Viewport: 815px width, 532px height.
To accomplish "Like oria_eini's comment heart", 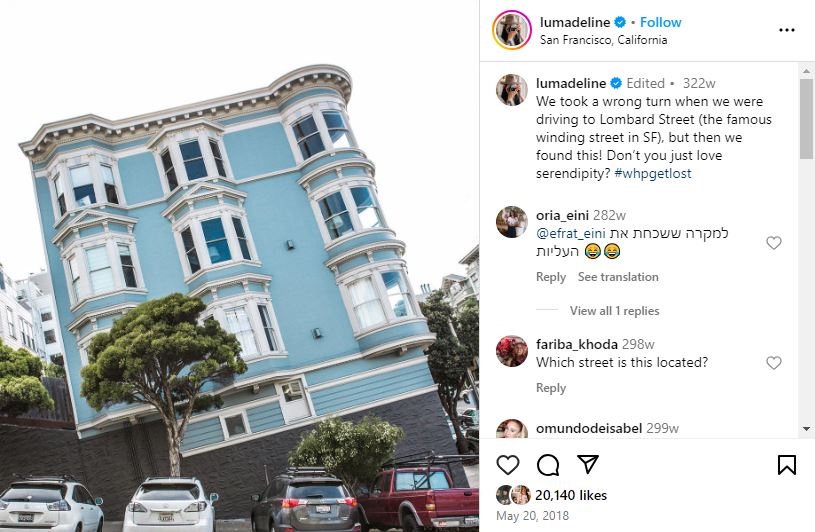I will pos(773,243).
